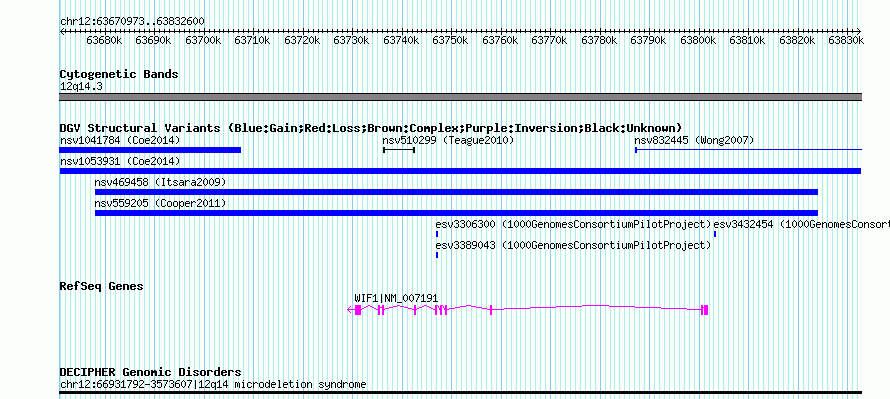Viewport: 890px width, 399px height.
Task: Click the 63790k ruler tick label
Action: 648,40
